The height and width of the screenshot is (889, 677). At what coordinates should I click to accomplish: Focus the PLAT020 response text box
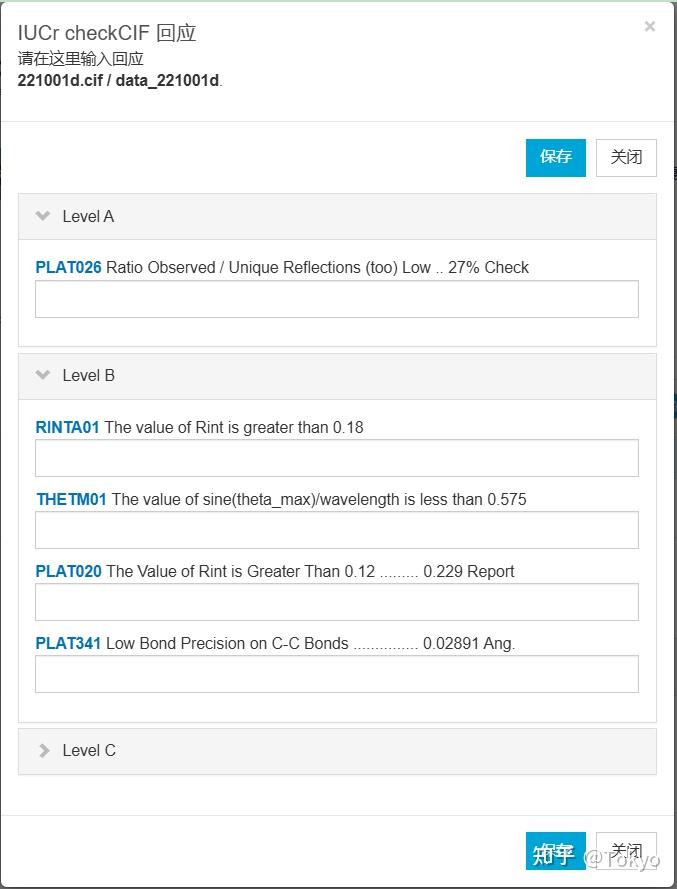pyautogui.click(x=336, y=602)
